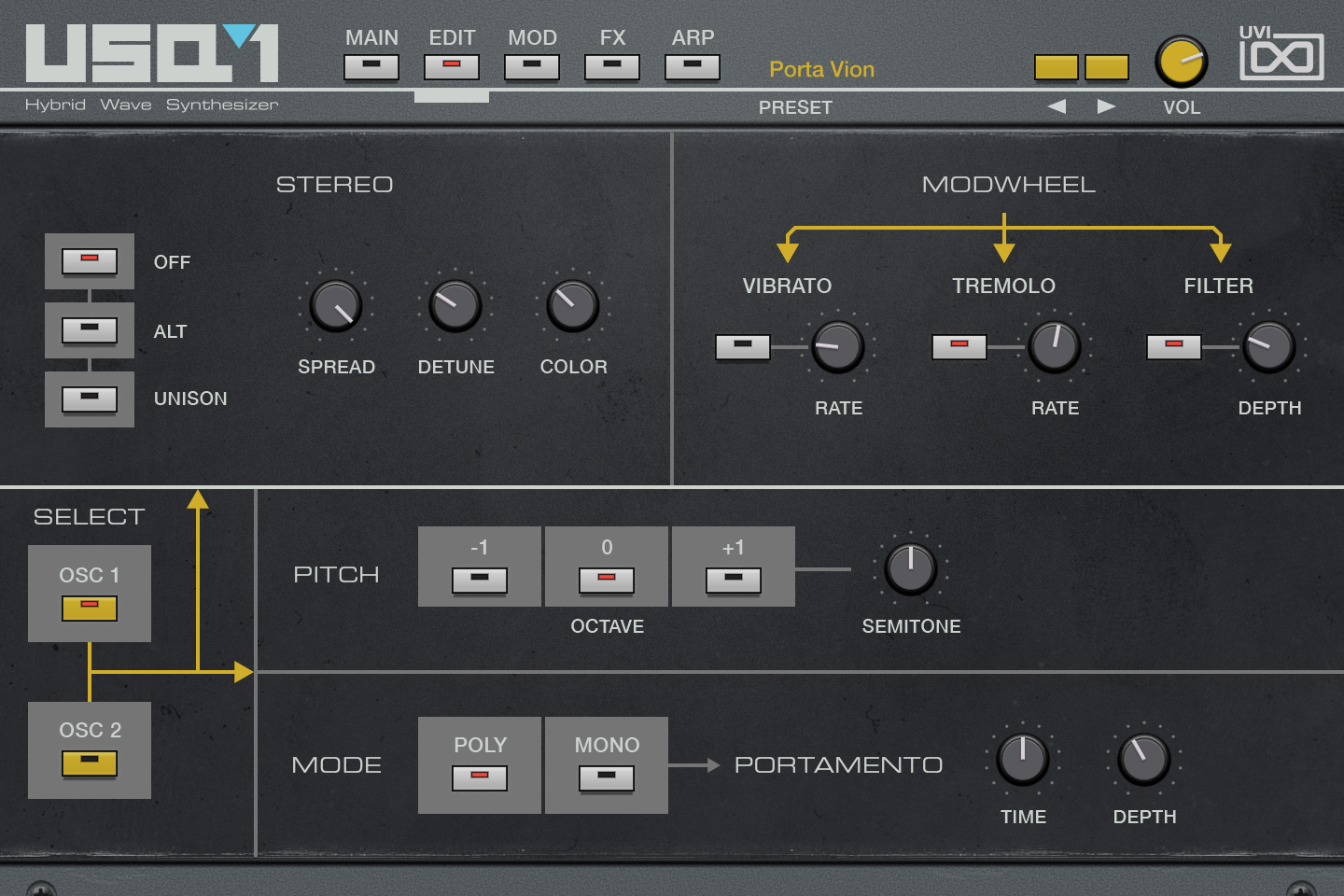Go to next preset arrow
This screenshot has width=1344, height=896.
1106,106
